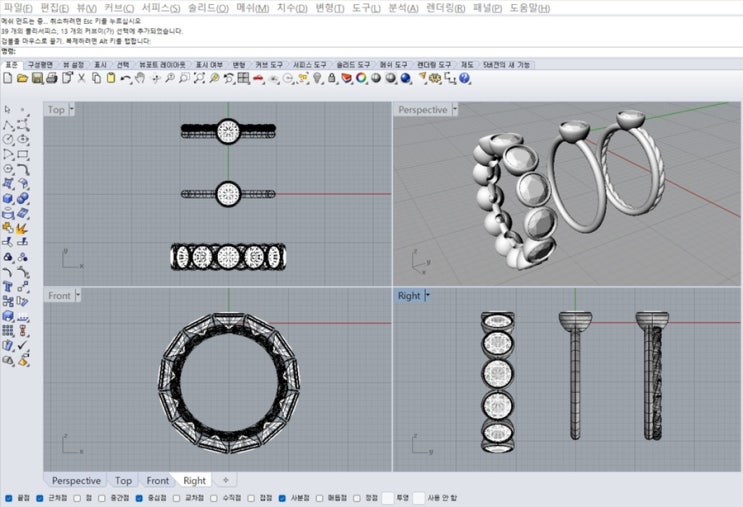Click the red car named-view icon
The image size is (743, 507).
(258, 78)
